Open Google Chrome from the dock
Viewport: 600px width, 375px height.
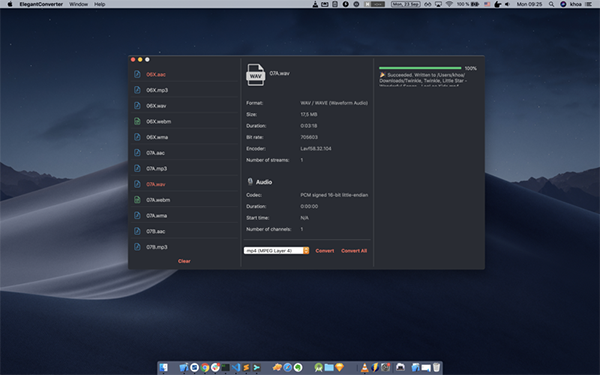[205, 368]
